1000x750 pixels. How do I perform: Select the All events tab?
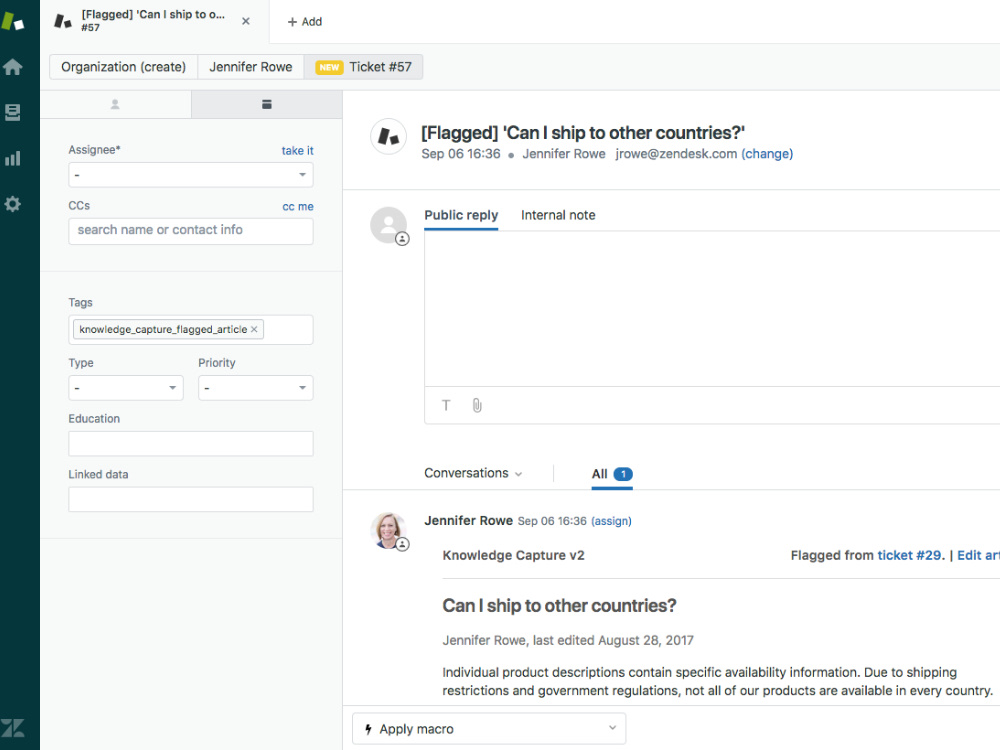click(612, 474)
